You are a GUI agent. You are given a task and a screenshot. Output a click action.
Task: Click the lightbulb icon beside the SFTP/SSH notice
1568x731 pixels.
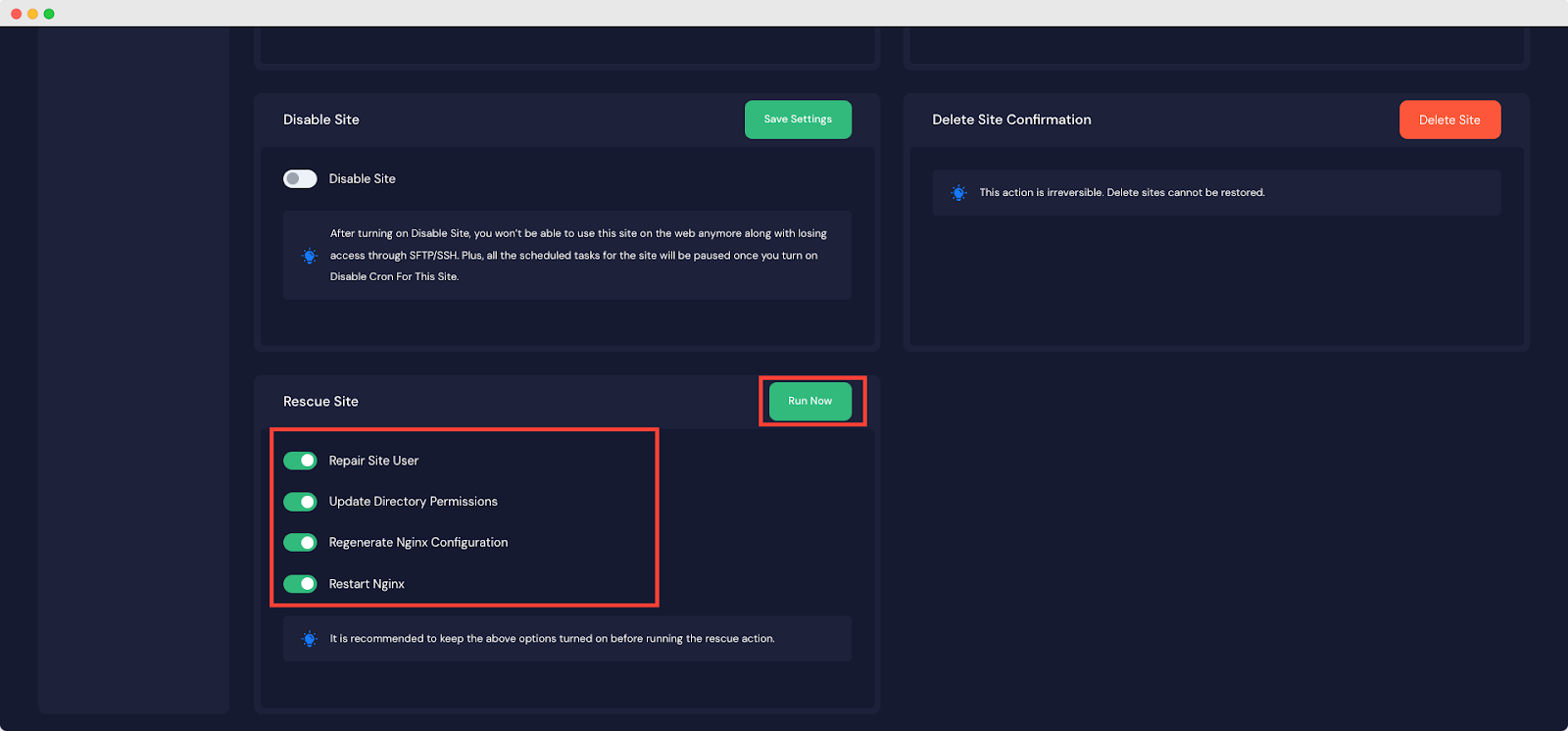[310, 256]
